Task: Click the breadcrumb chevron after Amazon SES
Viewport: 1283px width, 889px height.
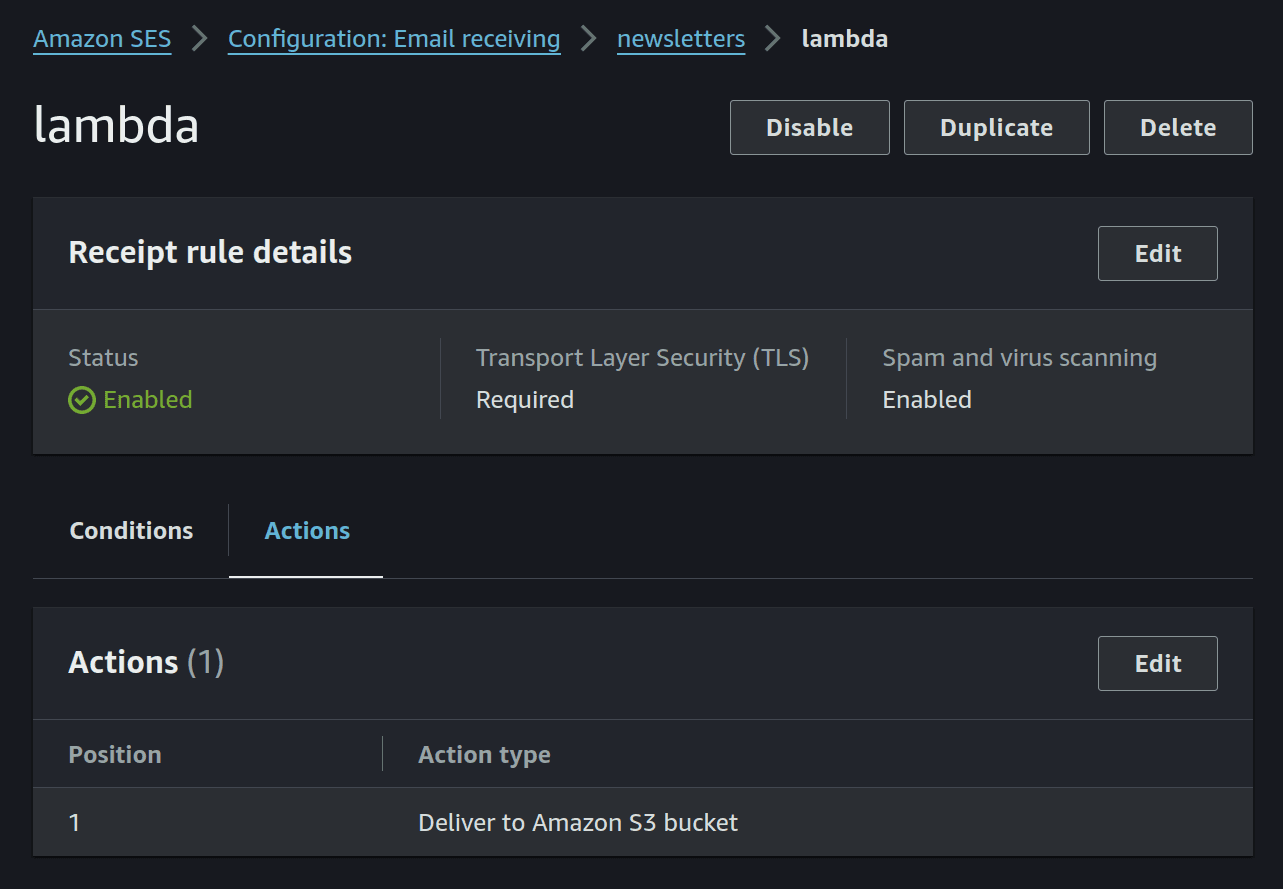Action: 200,39
